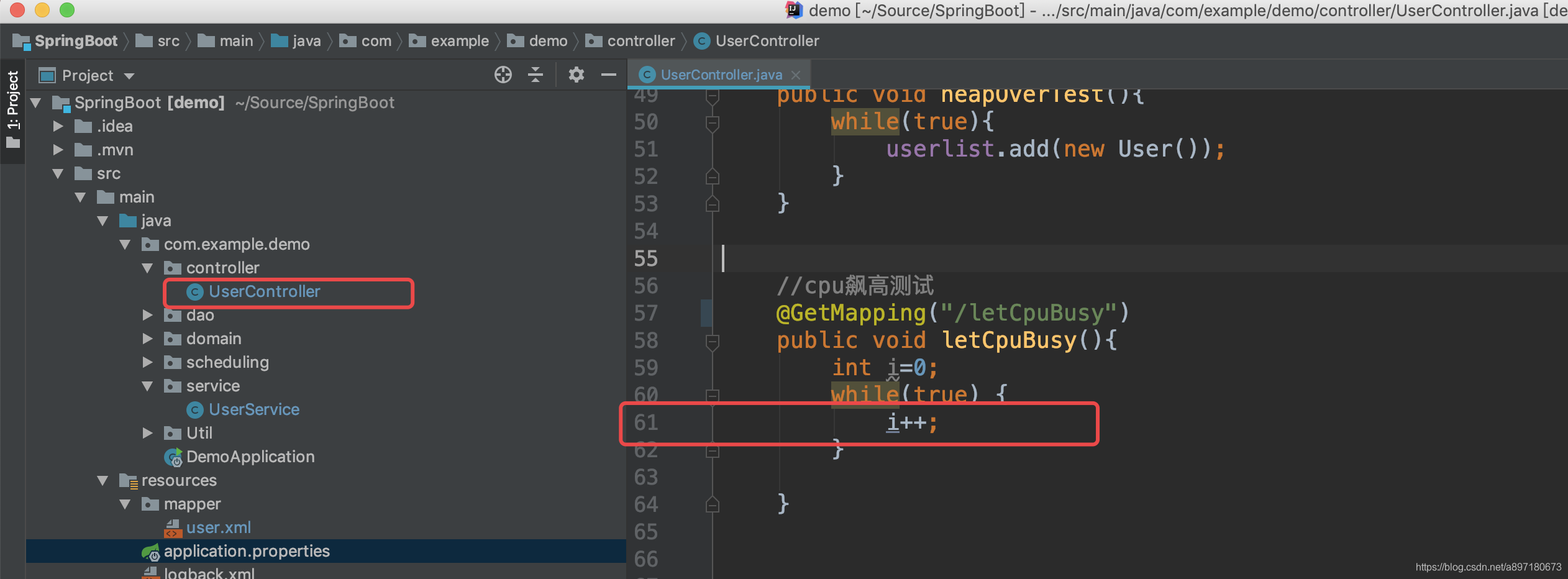Collapse the src folder arrow
This screenshot has width=1568, height=579.
coord(58,173)
